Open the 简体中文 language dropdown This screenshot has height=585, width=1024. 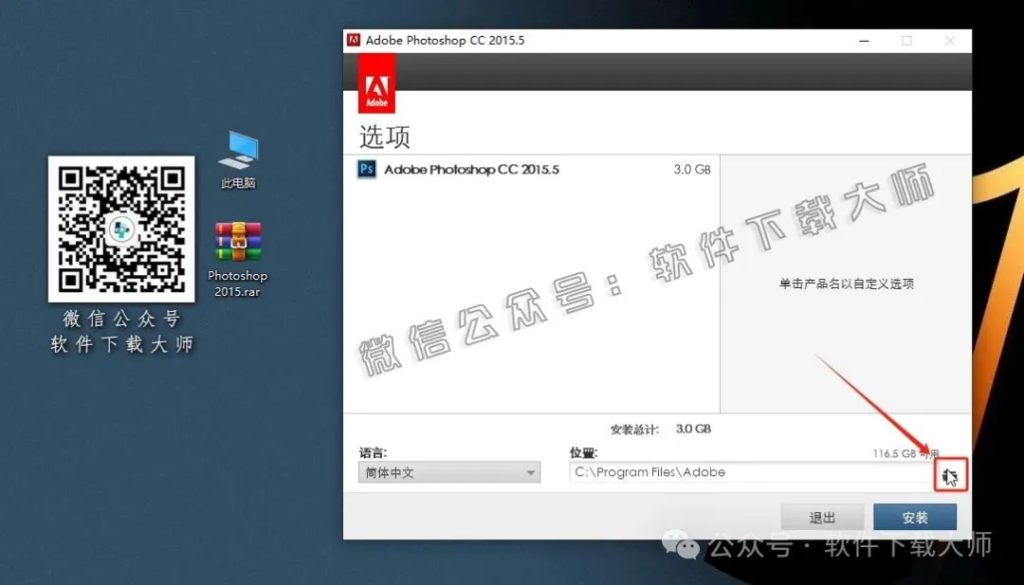click(x=448, y=472)
